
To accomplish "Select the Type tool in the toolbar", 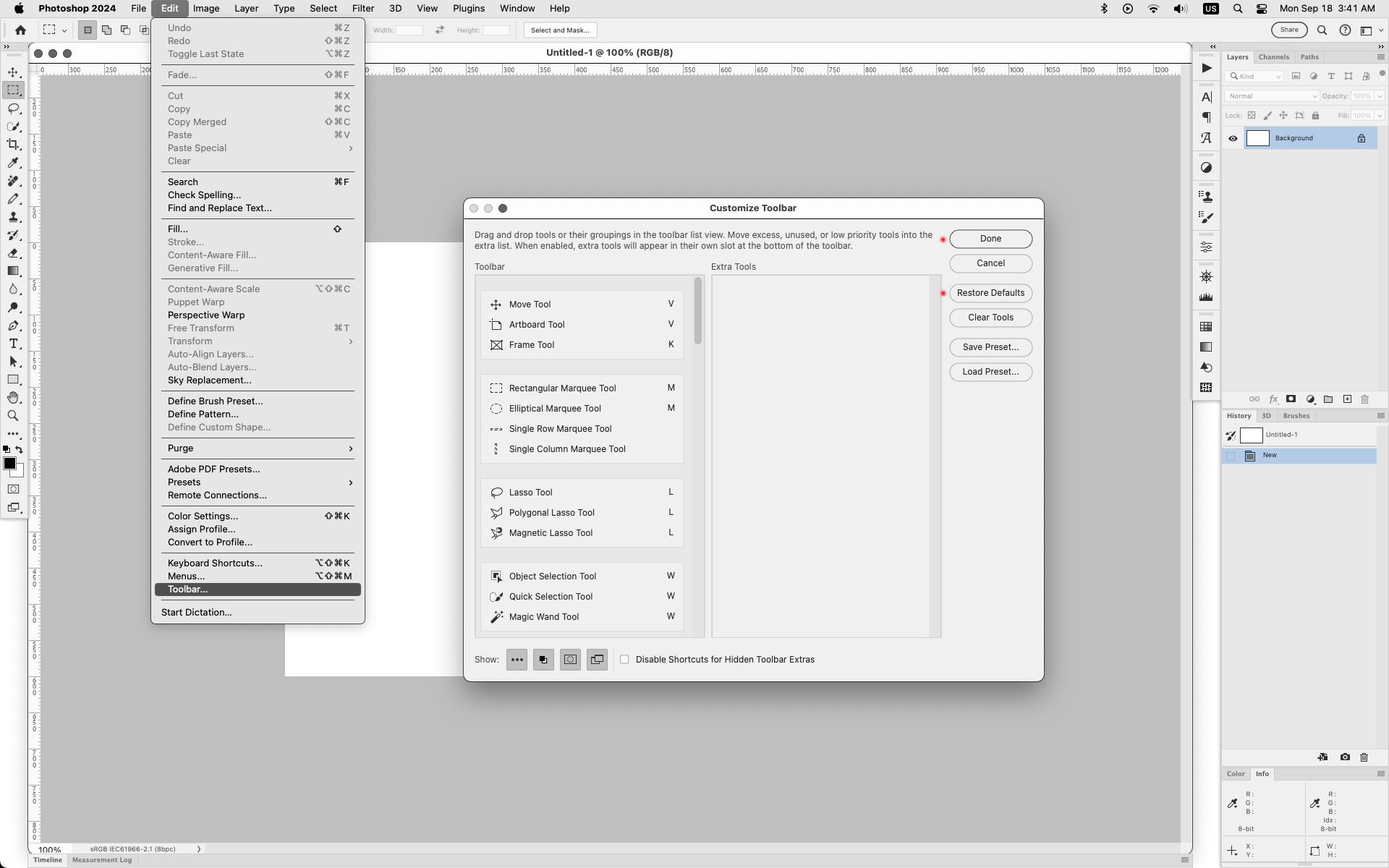I will (14, 344).
